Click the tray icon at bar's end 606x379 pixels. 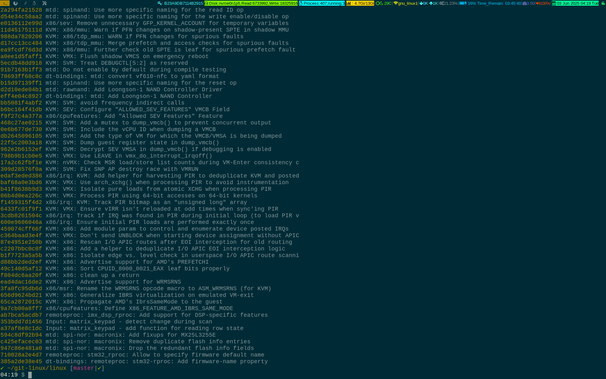(603, 3)
